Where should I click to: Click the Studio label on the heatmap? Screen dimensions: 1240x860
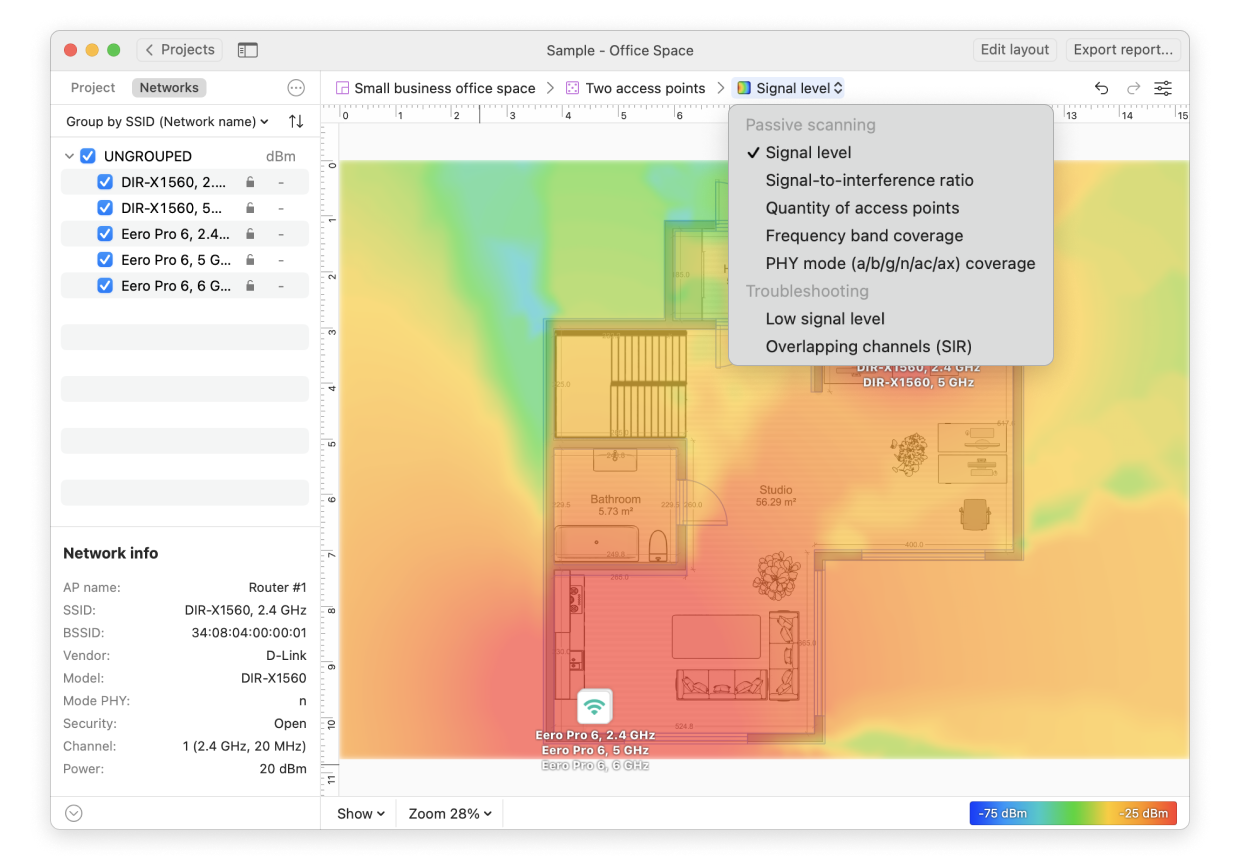coord(776,490)
